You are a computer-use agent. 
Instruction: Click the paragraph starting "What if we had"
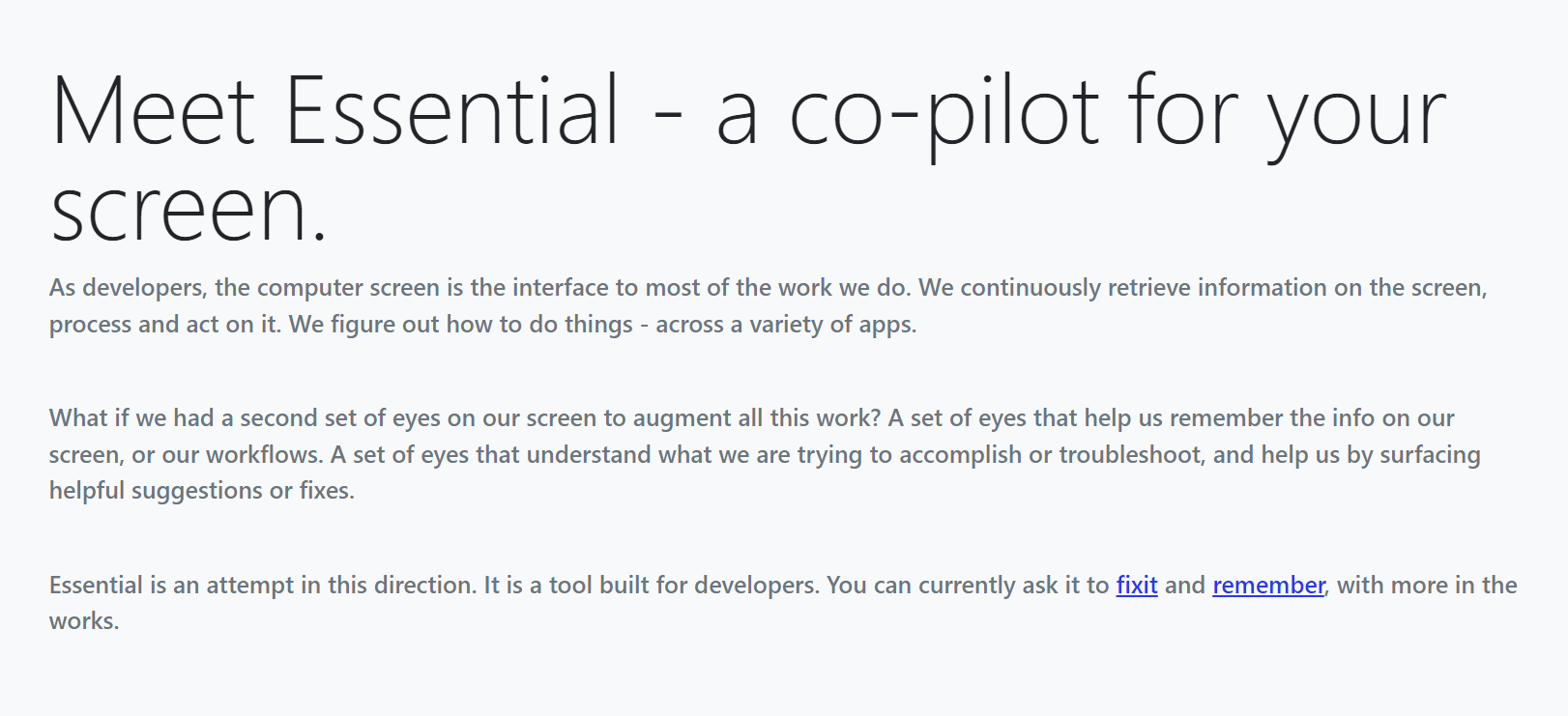pyautogui.click(x=765, y=454)
